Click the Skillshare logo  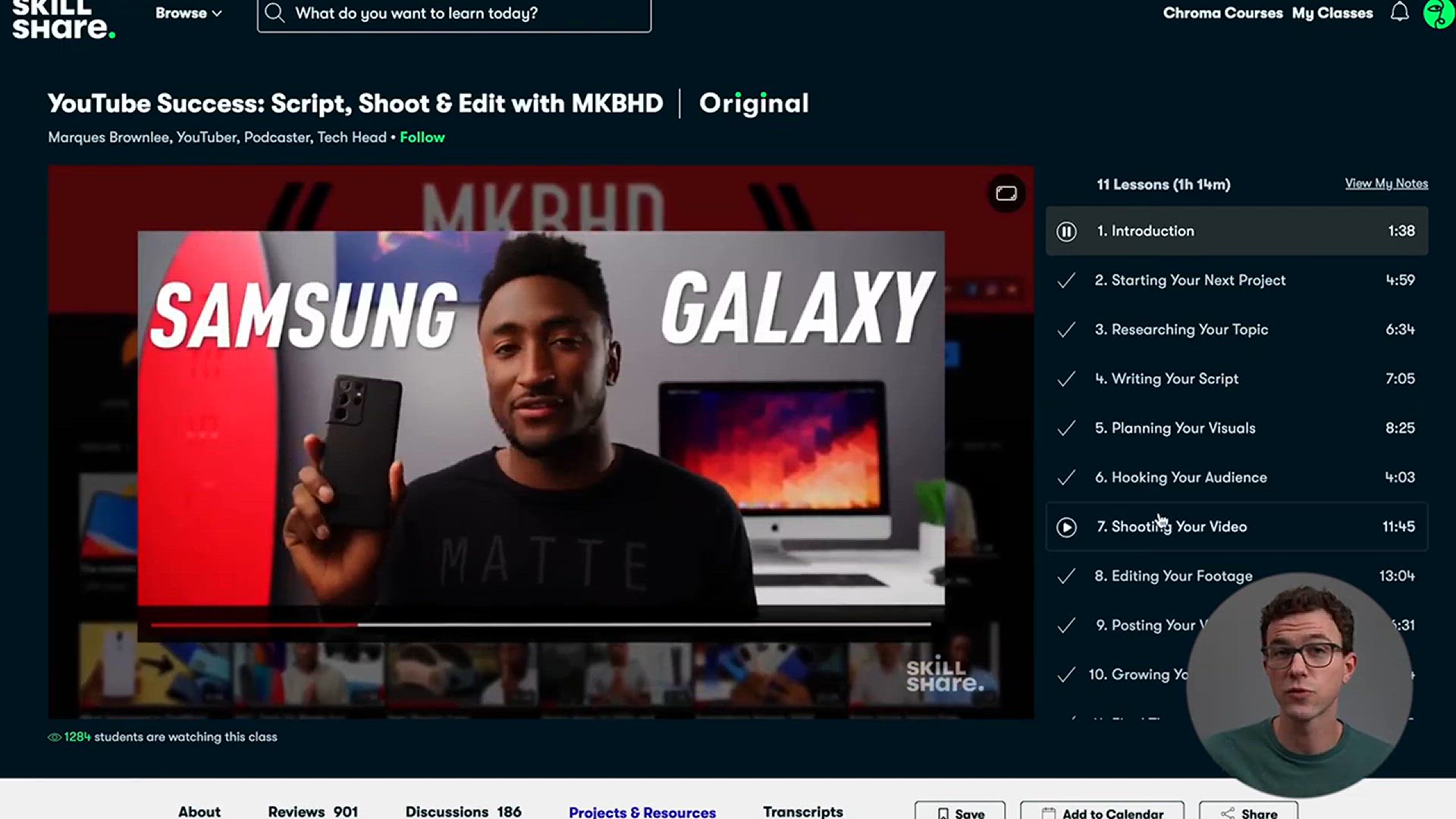[x=64, y=20]
